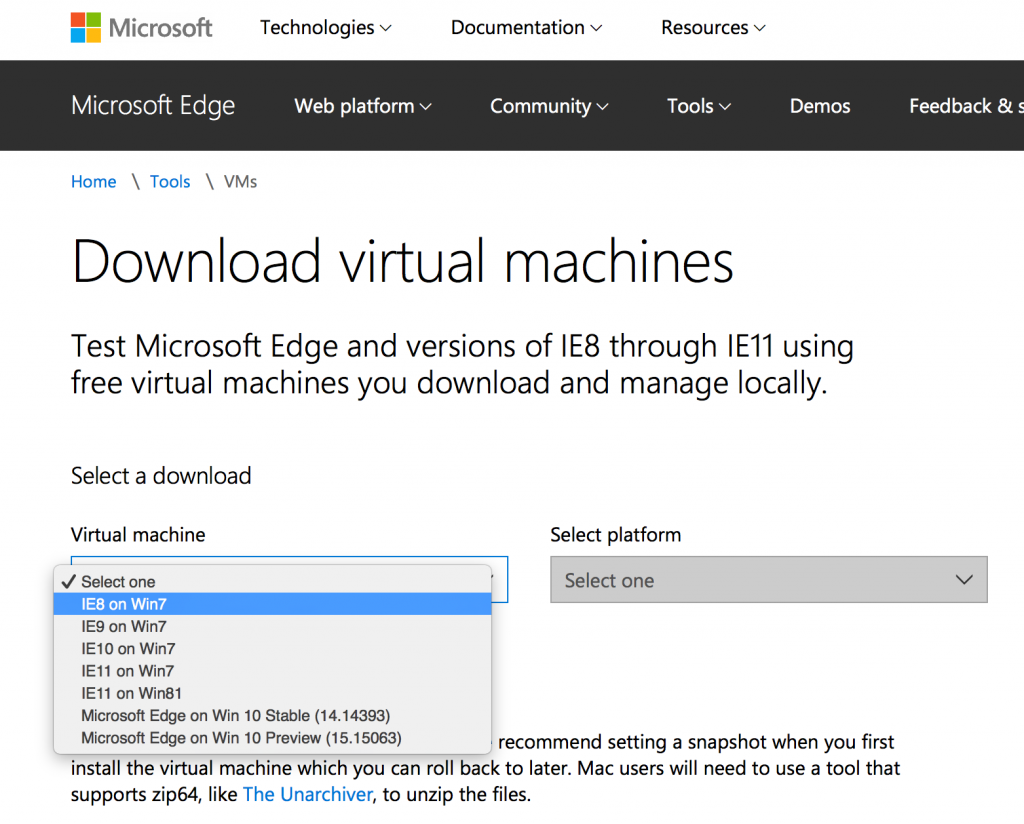Follow the Home breadcrumb link

pyautogui.click(x=93, y=182)
